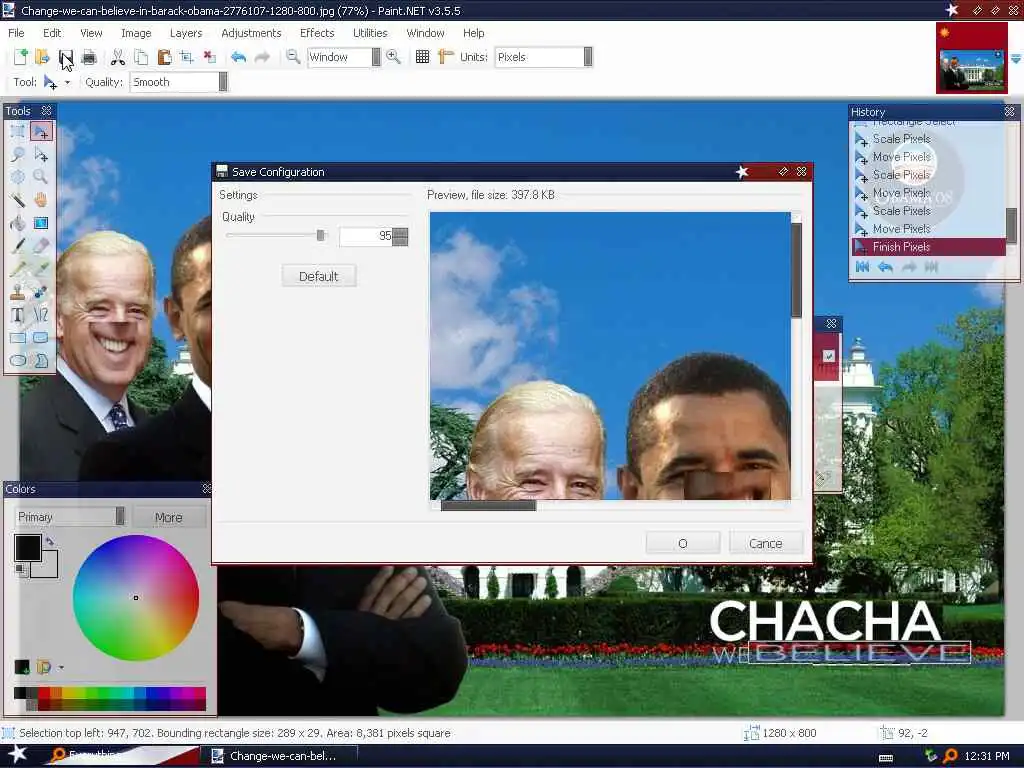Click the Print icon in the toolbar
Viewport: 1024px width, 768px height.
[89, 57]
